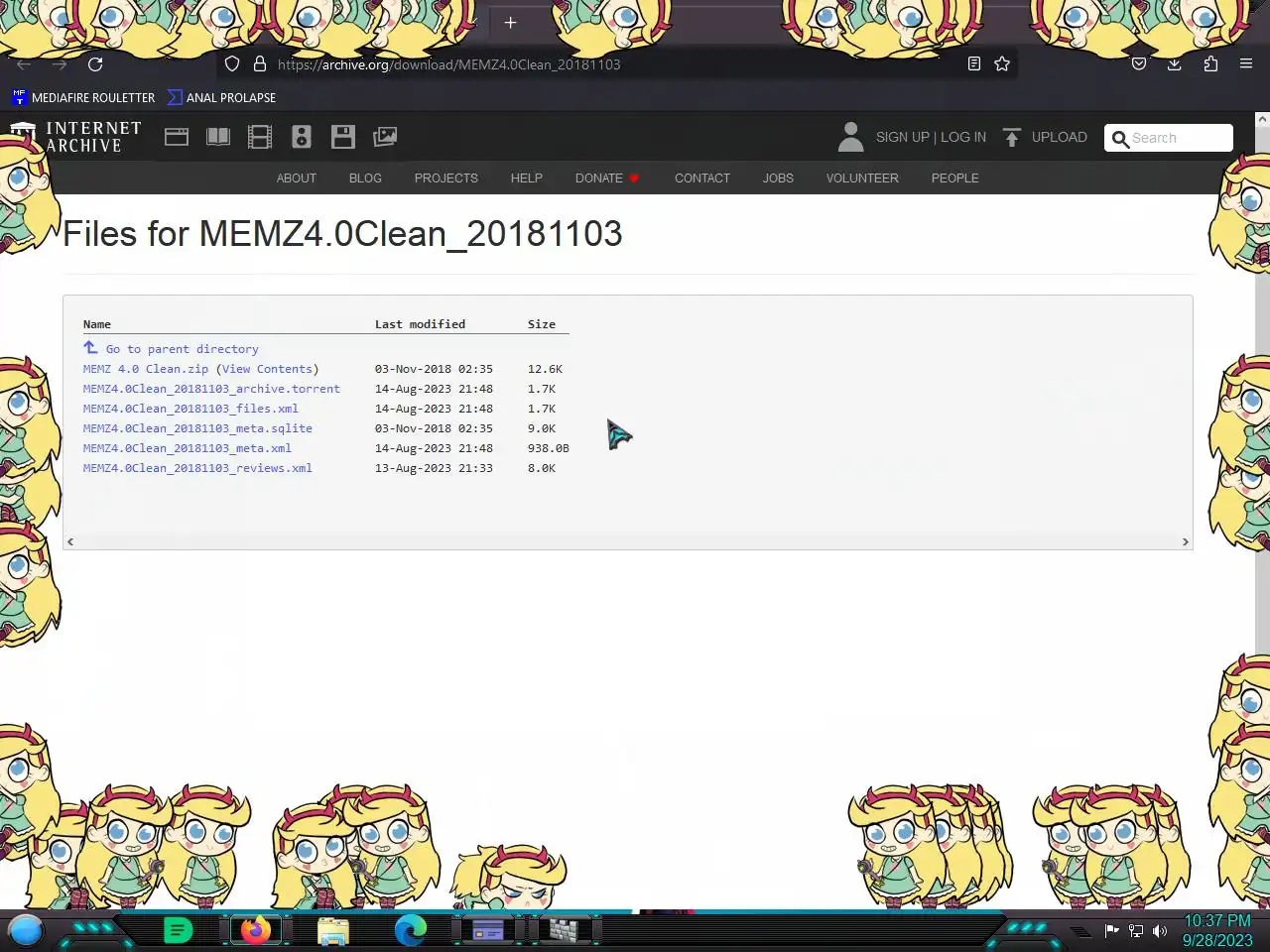Open the _archive.torrent file link
1270x952 pixels.
click(211, 389)
